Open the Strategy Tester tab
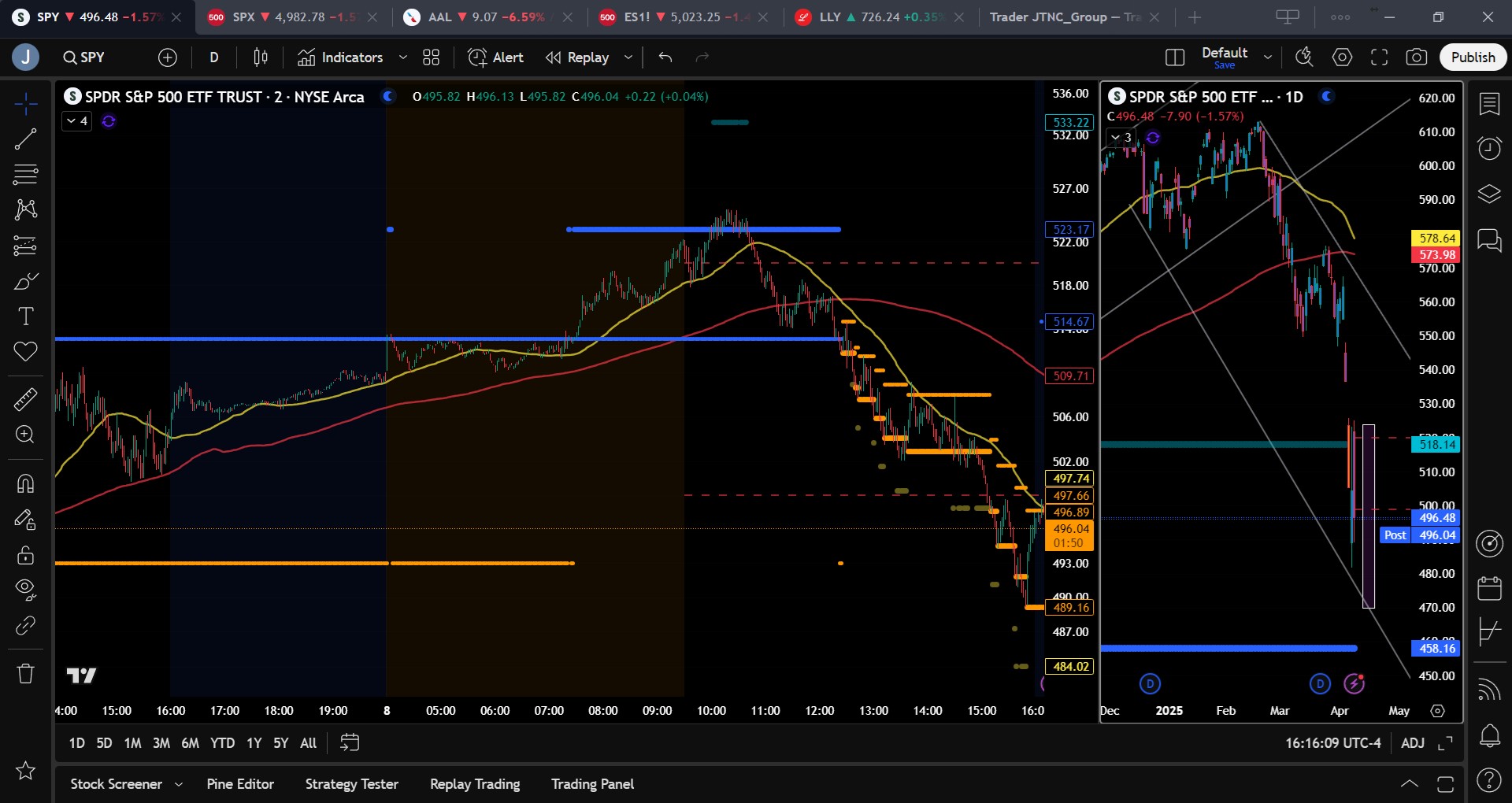The height and width of the screenshot is (803, 1512). (x=352, y=784)
